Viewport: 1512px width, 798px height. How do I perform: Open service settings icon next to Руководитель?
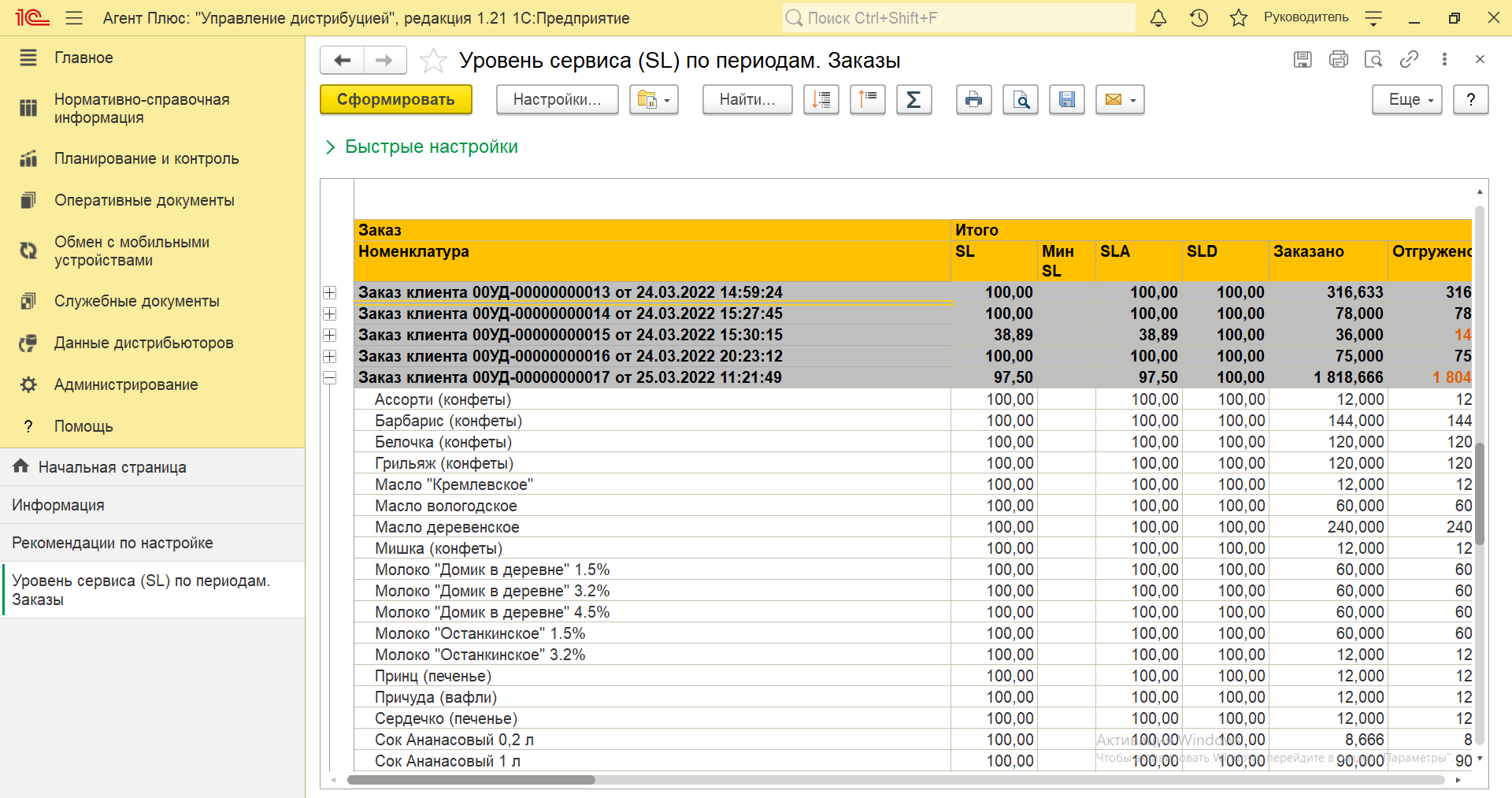[1373, 17]
